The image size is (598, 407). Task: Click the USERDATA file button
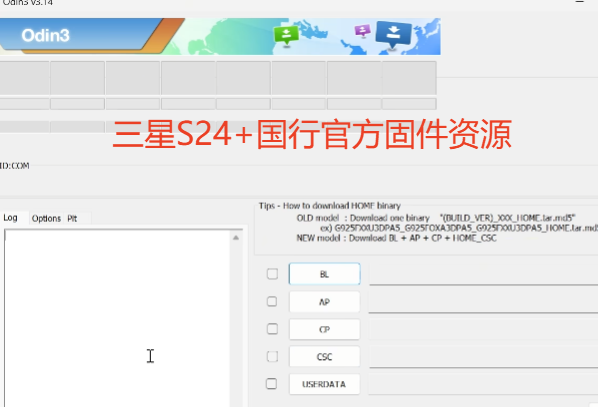click(325, 384)
